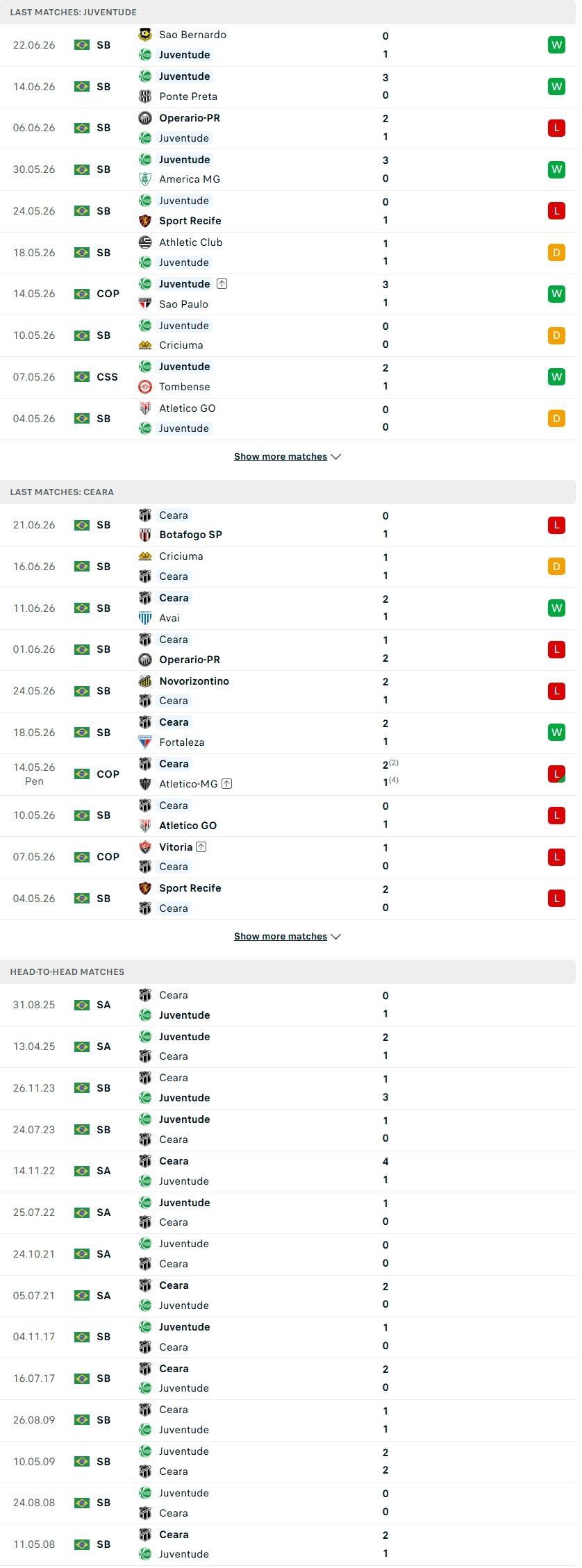Click the Sao Paulo club crest icon
The height and width of the screenshot is (1568, 582).
(145, 303)
